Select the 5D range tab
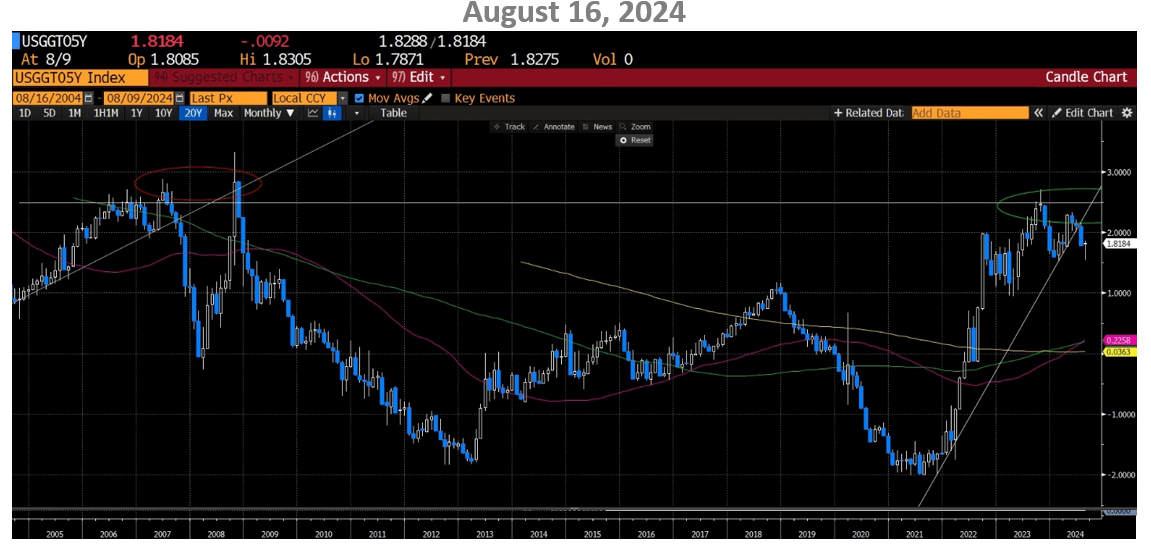 pos(49,113)
